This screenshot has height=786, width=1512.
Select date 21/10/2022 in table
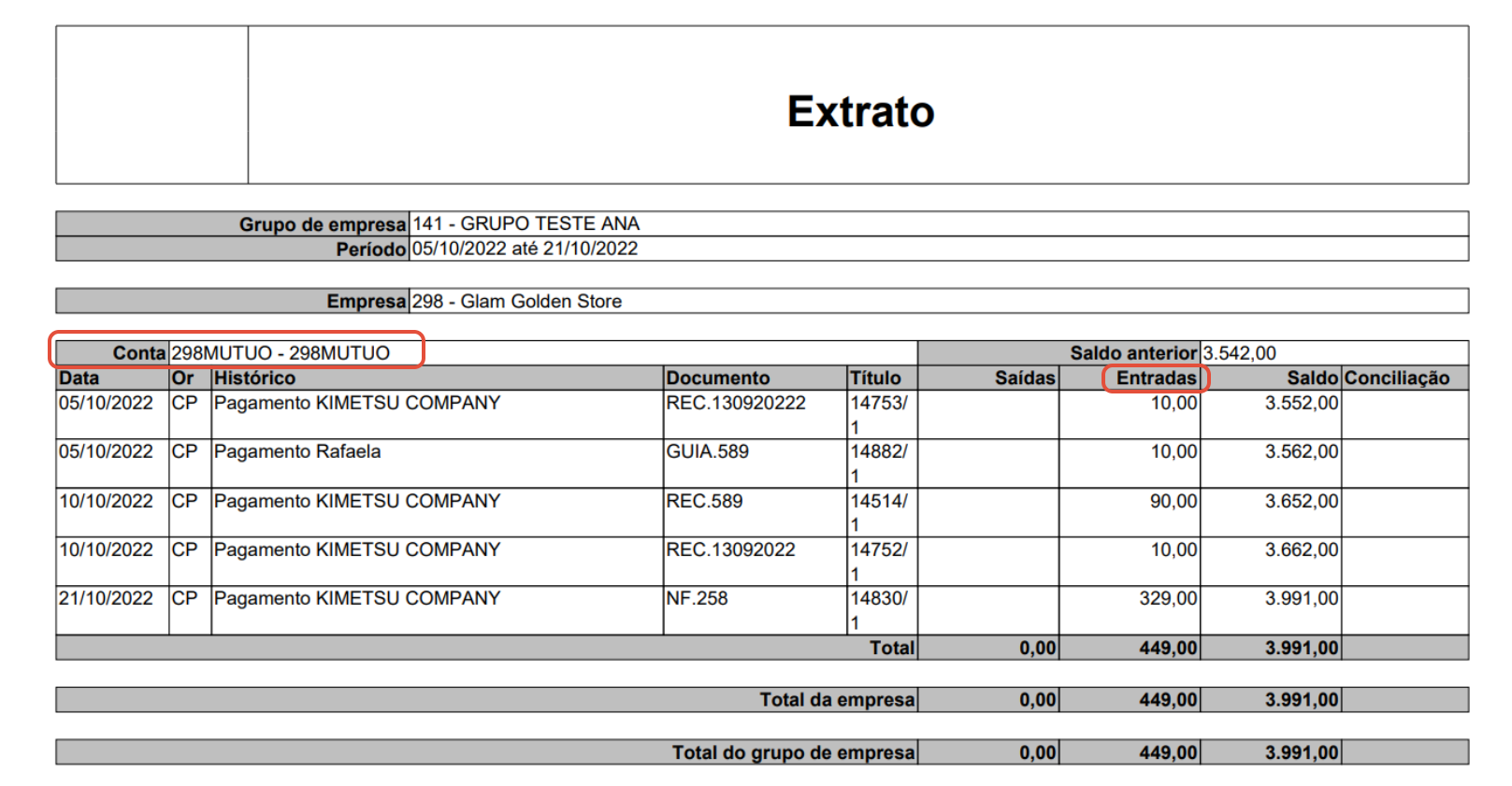click(x=106, y=598)
